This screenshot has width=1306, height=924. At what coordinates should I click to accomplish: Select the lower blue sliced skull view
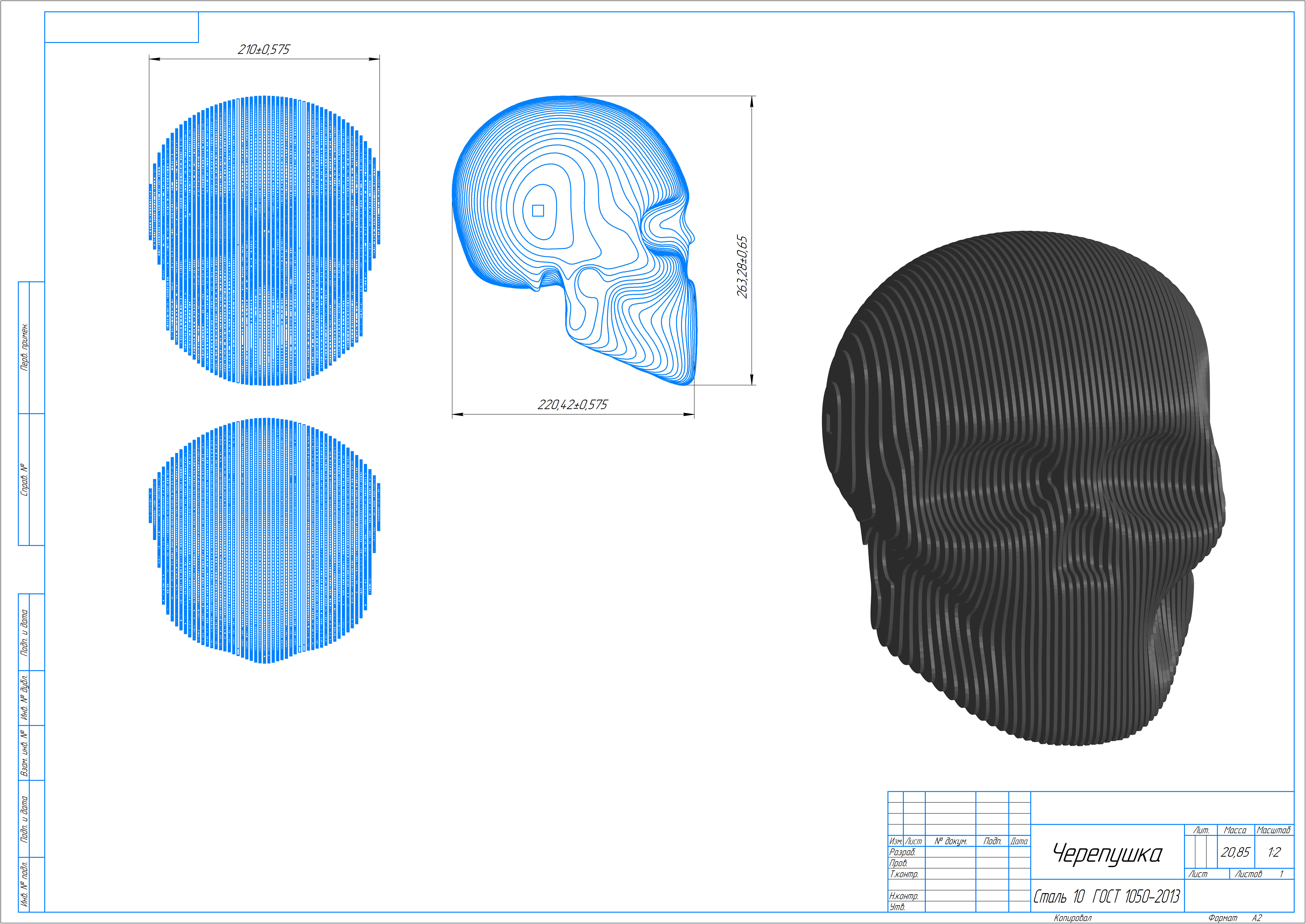click(265, 541)
